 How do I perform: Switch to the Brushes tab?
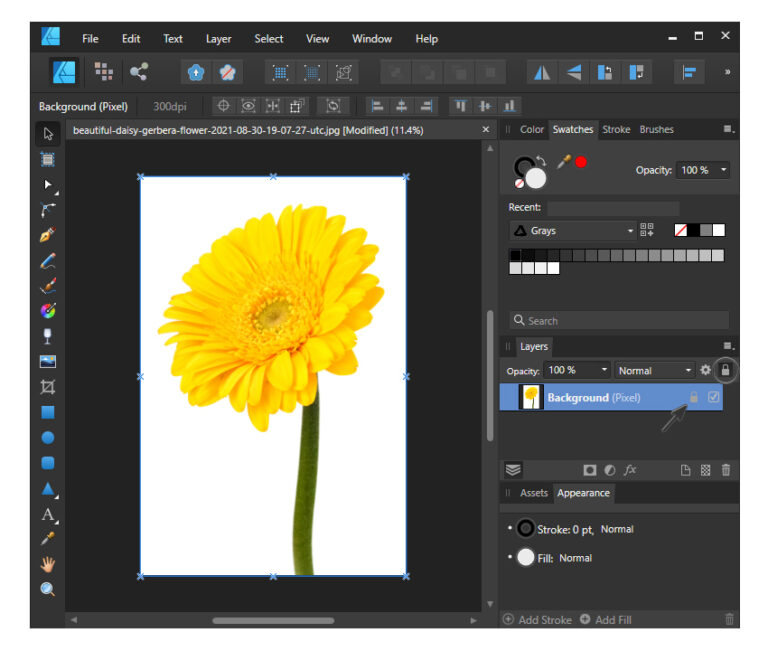pyautogui.click(x=656, y=129)
